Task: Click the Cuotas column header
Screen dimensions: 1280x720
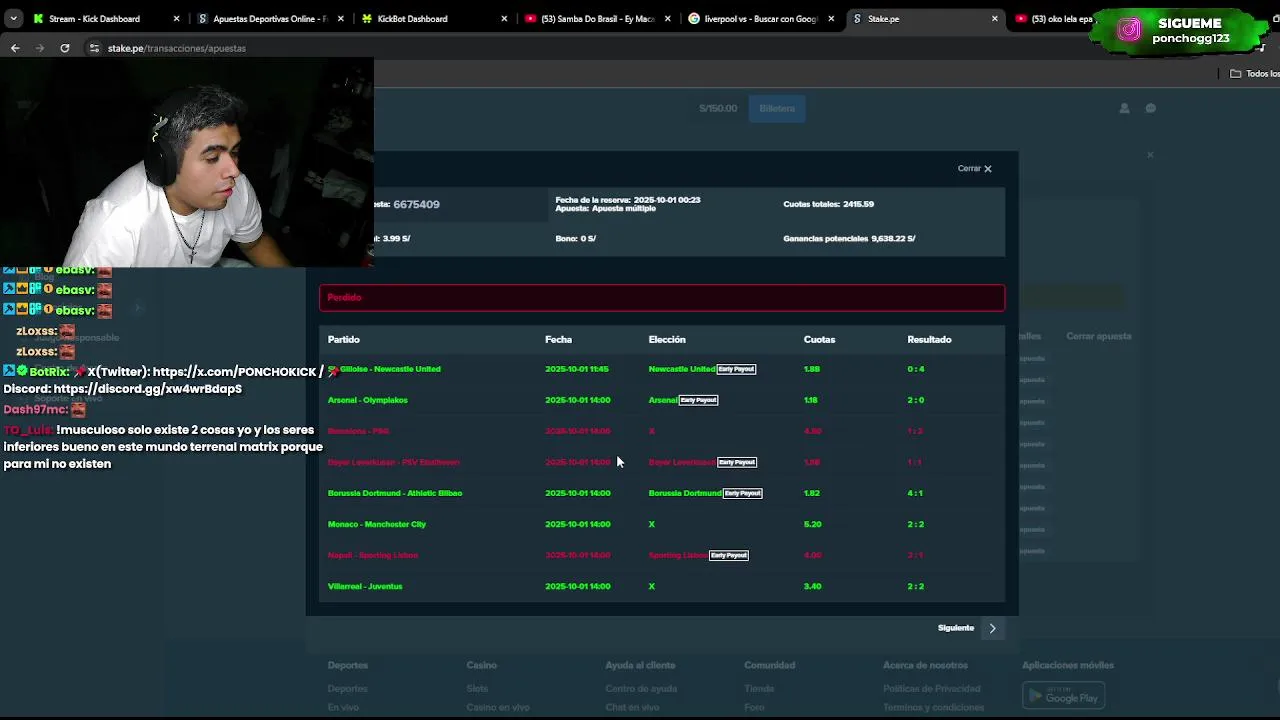Action: 819,340
